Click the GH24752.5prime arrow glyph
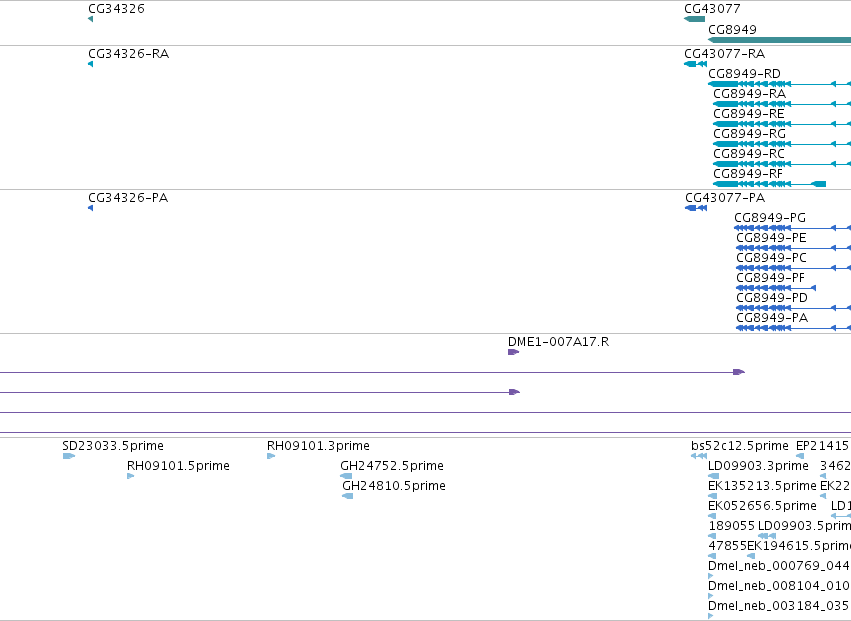The width and height of the screenshot is (851, 621). pyautogui.click(x=346, y=476)
